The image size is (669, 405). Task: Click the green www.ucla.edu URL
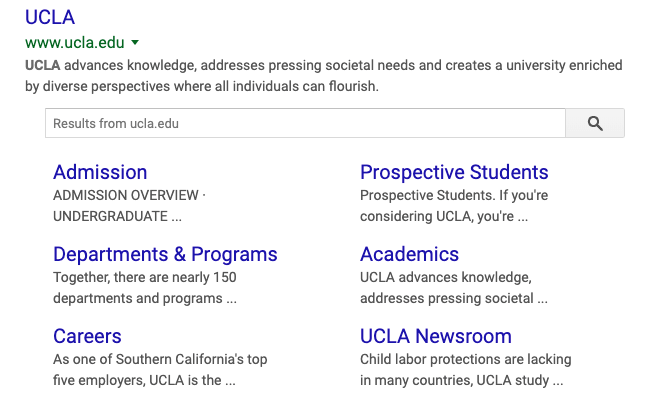pos(75,43)
